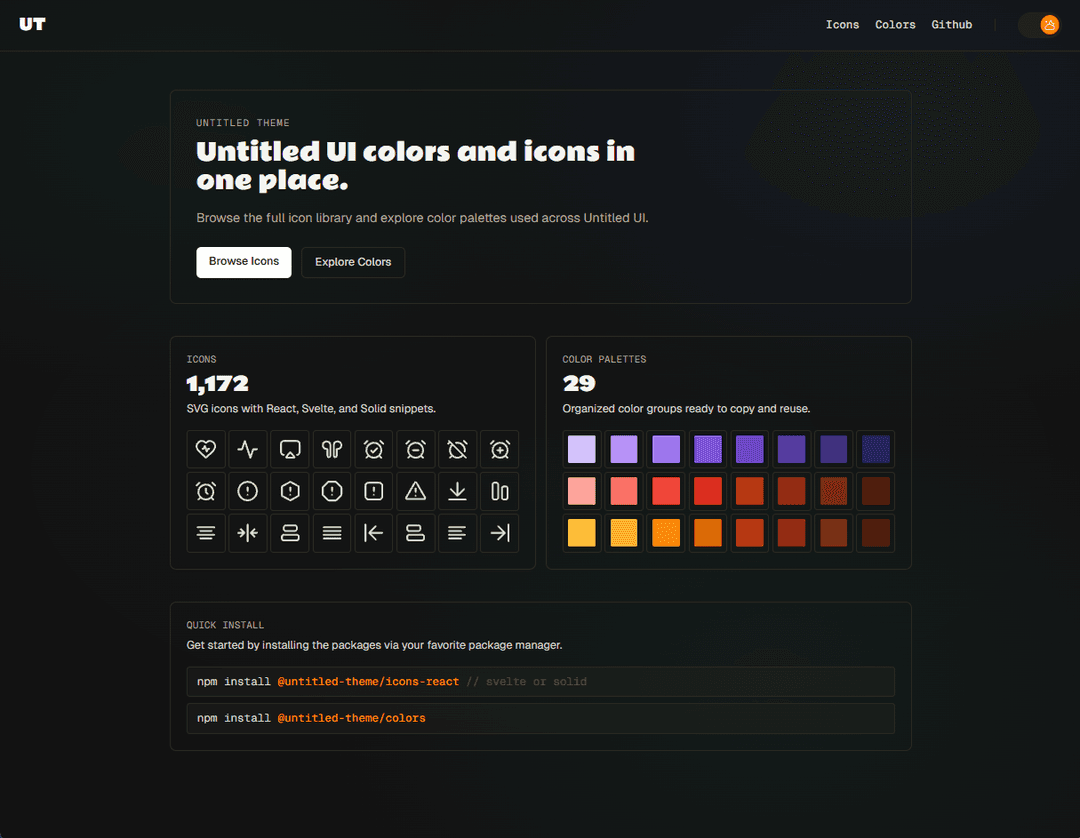Select the alert octagon icon
The image size is (1080, 838).
[332, 492]
